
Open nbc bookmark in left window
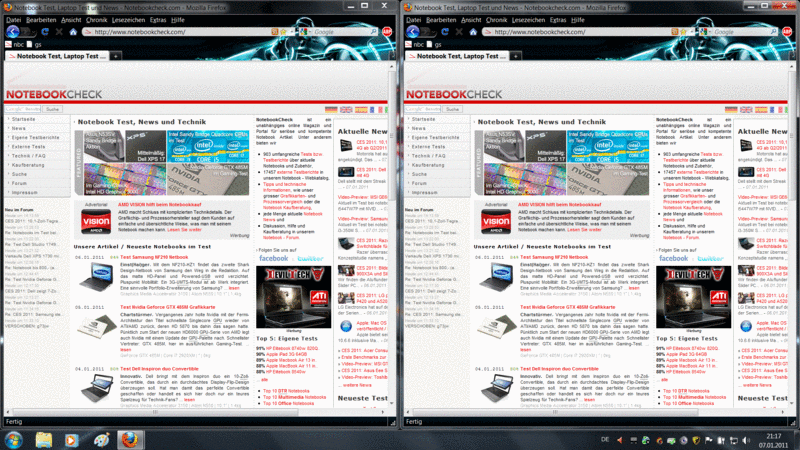tap(15, 44)
